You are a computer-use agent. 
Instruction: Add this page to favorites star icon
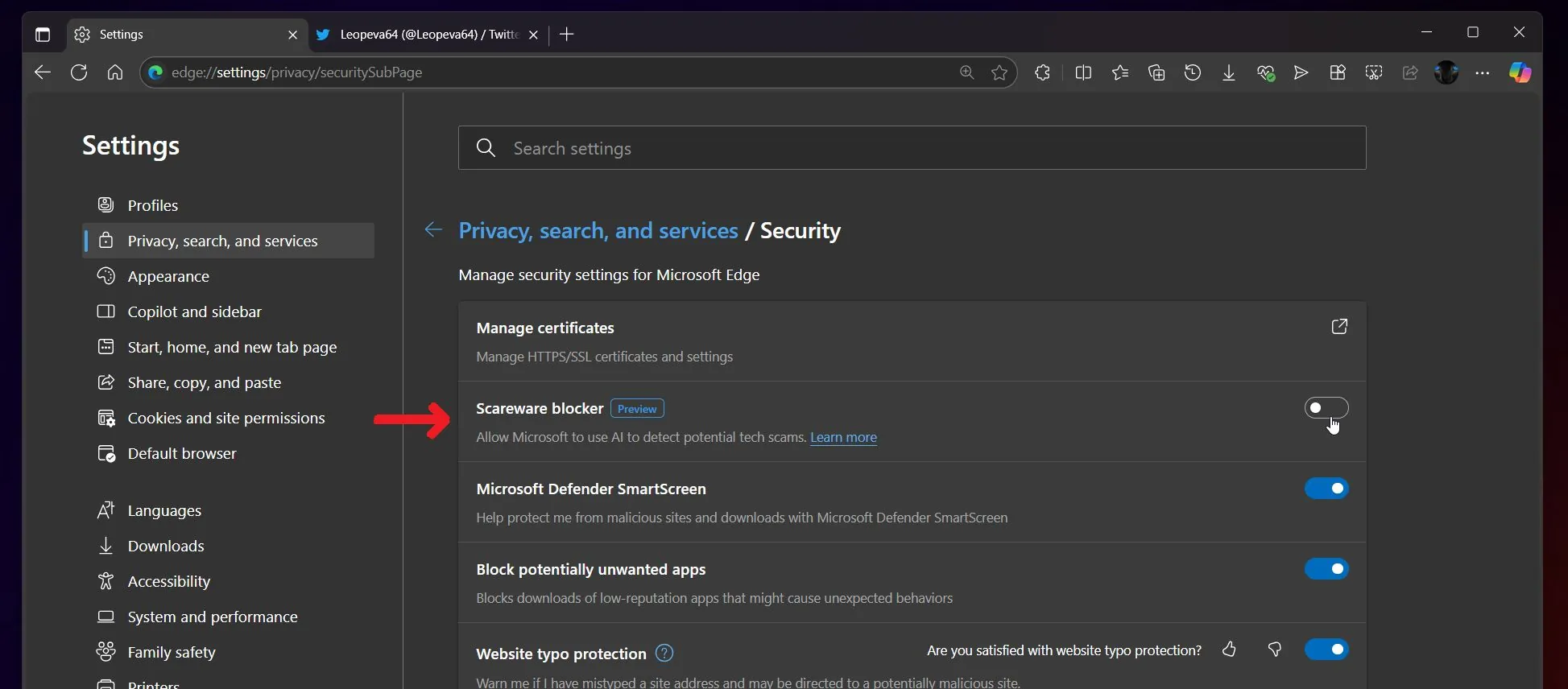(999, 72)
